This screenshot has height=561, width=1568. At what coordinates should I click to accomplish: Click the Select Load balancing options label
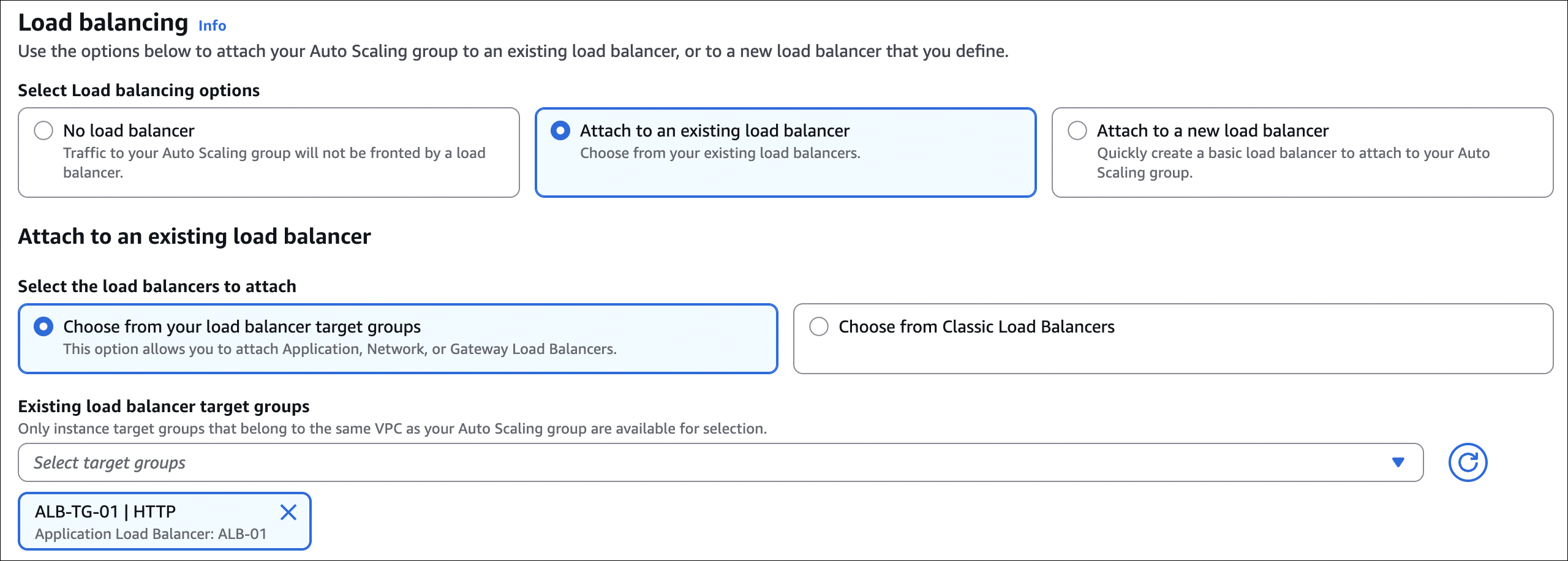(x=138, y=90)
